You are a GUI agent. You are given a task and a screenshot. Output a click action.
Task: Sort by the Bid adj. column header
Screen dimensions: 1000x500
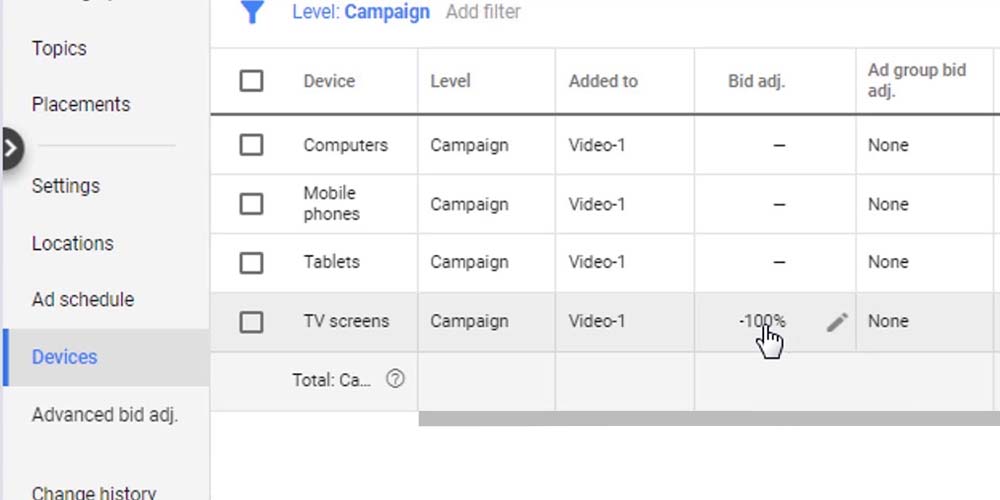coord(756,81)
